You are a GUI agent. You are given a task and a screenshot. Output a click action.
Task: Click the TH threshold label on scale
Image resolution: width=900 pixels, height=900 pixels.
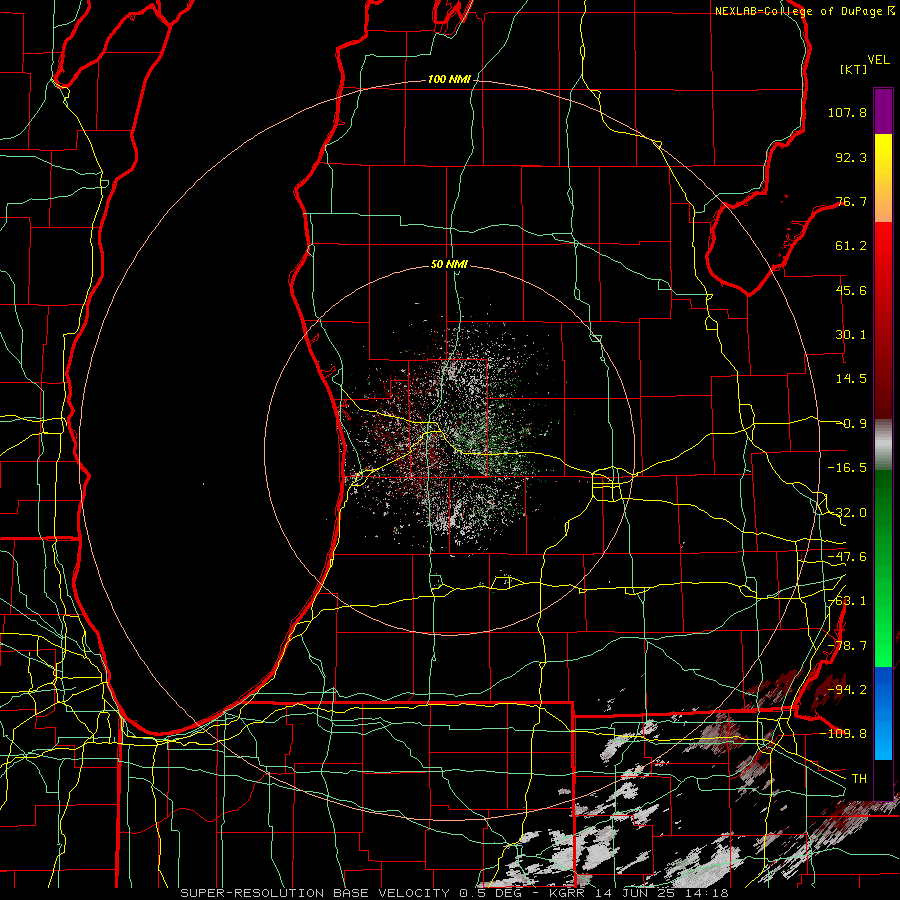pyautogui.click(x=859, y=778)
